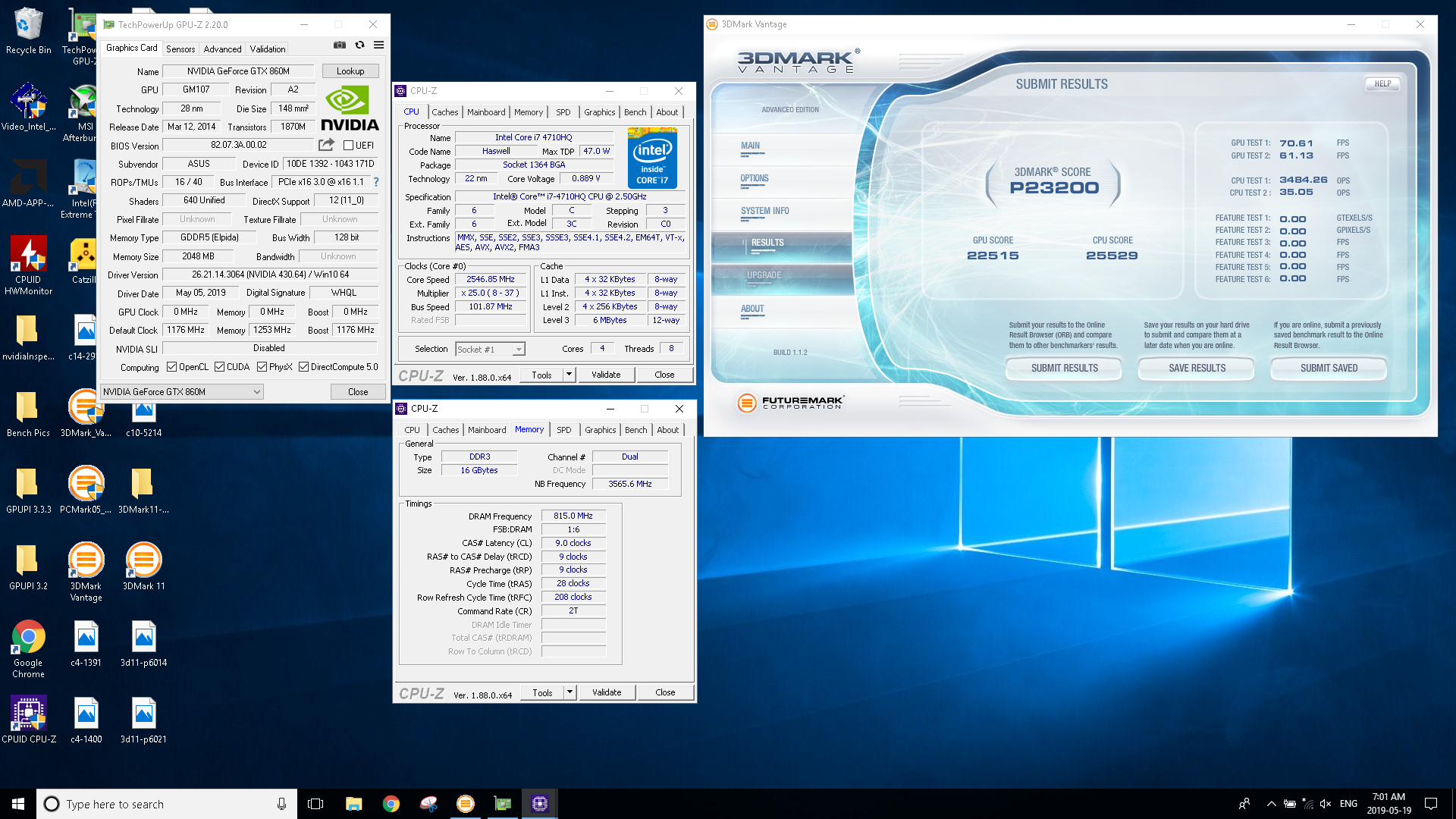Open CPUID CPU-Z desktop icon

[x=28, y=719]
